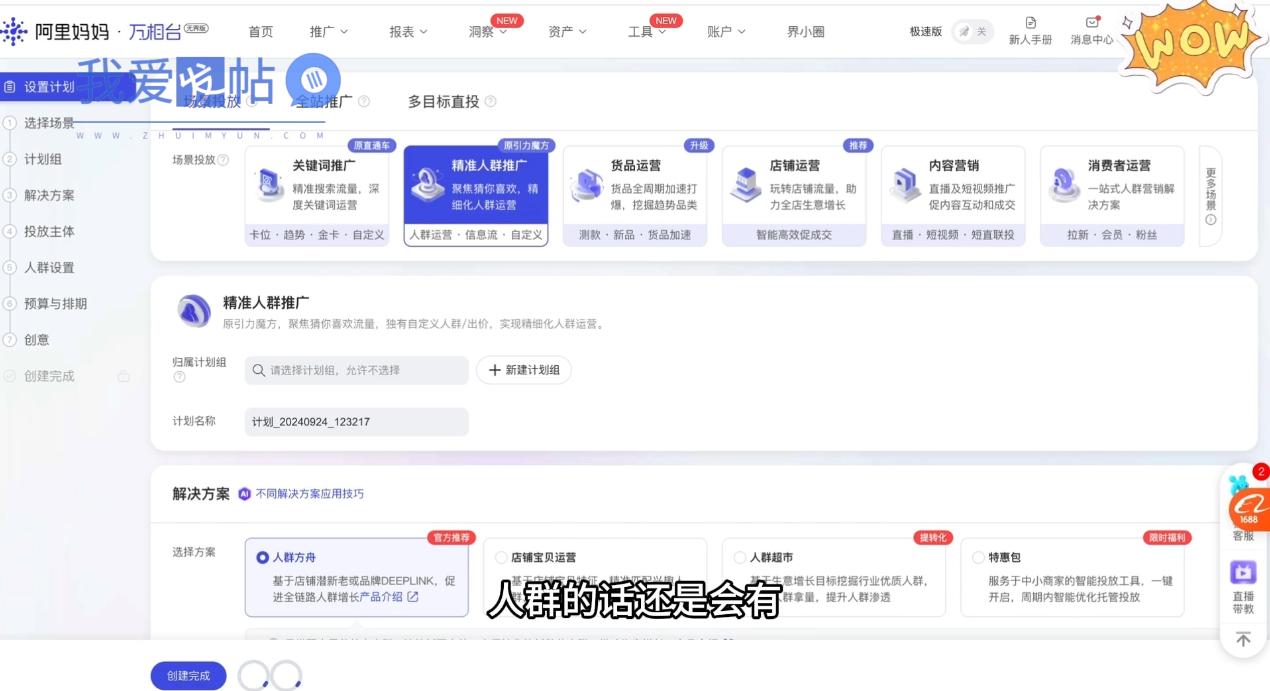Jump to 创意 step in sidebar
The width and height of the screenshot is (1270, 691).
coord(36,339)
